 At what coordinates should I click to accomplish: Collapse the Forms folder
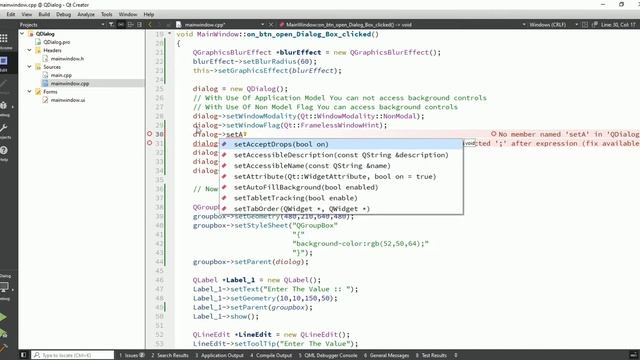(29, 91)
